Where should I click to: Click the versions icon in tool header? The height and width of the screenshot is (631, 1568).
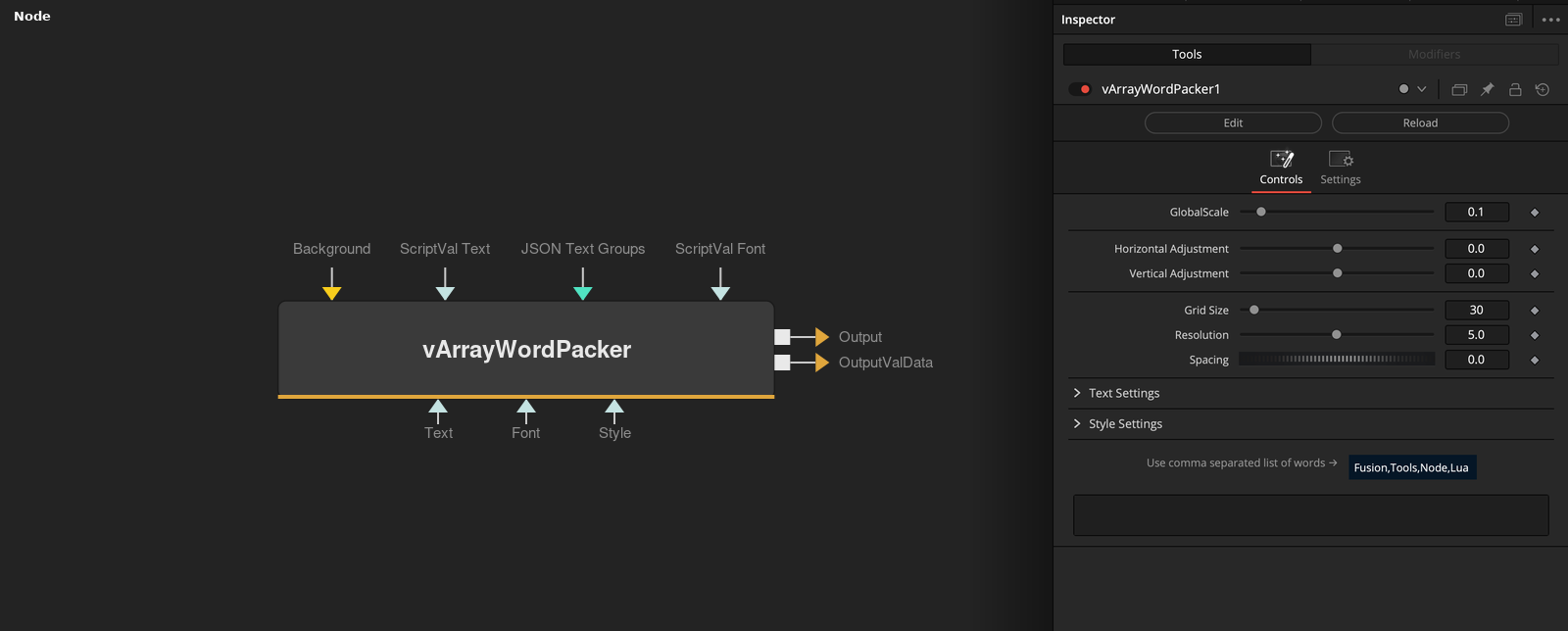[1459, 89]
